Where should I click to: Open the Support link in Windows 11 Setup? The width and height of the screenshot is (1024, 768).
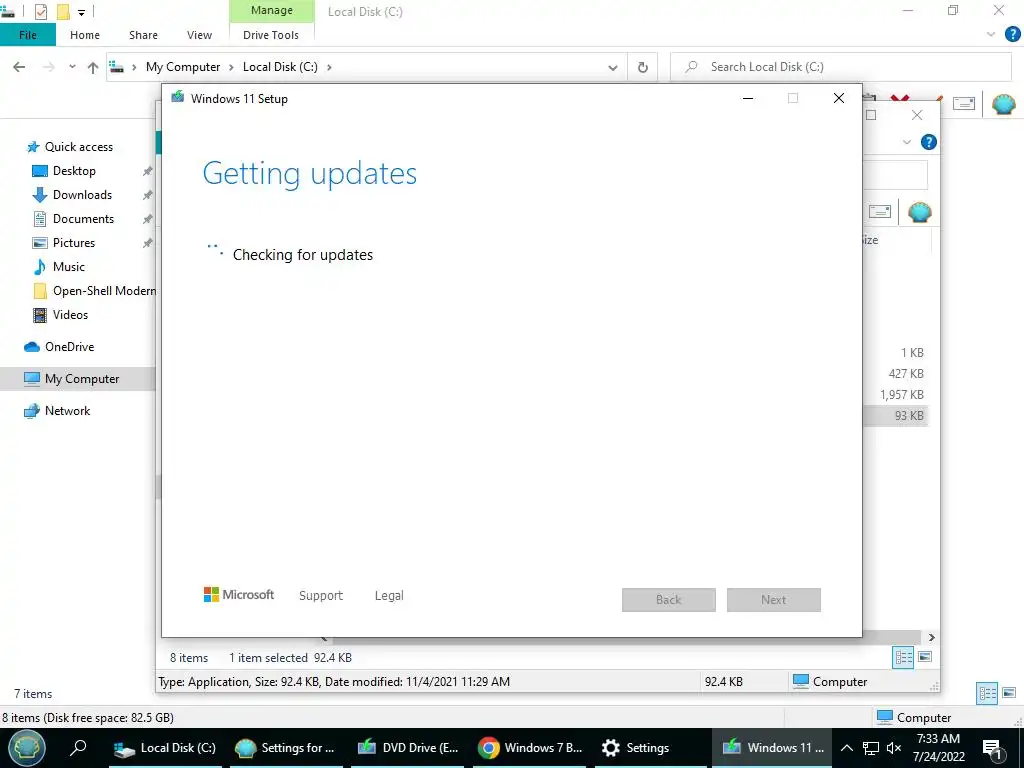pos(321,596)
